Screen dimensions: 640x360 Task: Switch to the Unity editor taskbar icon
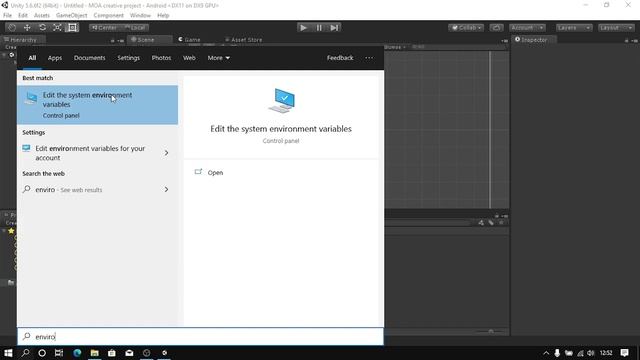coord(164,353)
